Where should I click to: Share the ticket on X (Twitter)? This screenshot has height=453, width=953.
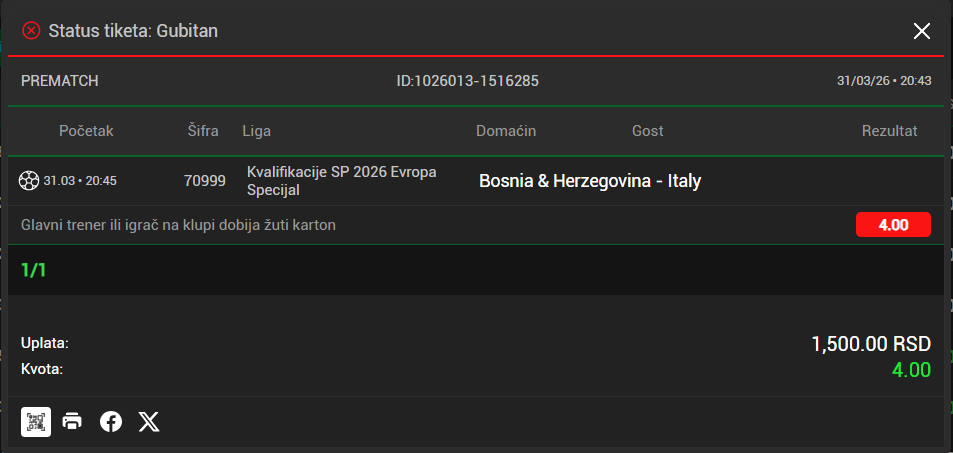tap(149, 421)
